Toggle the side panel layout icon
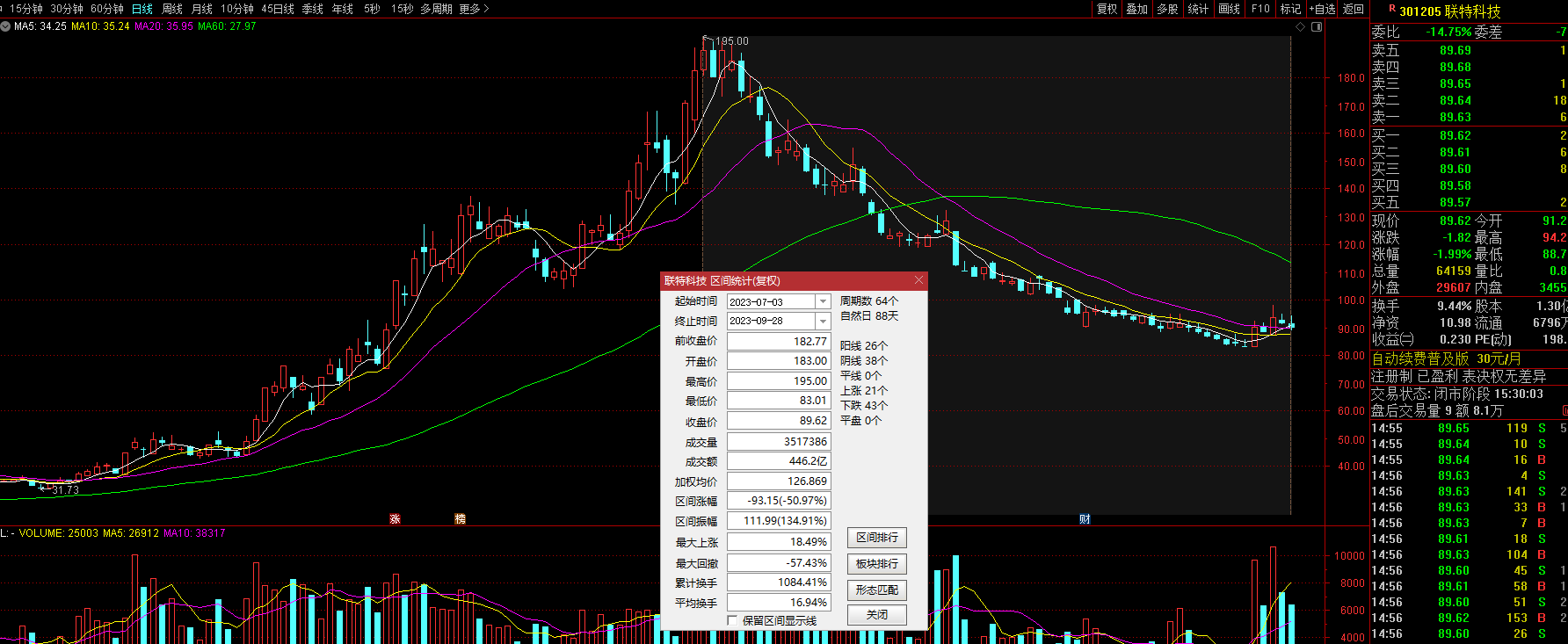1568x644 pixels. point(1317,26)
